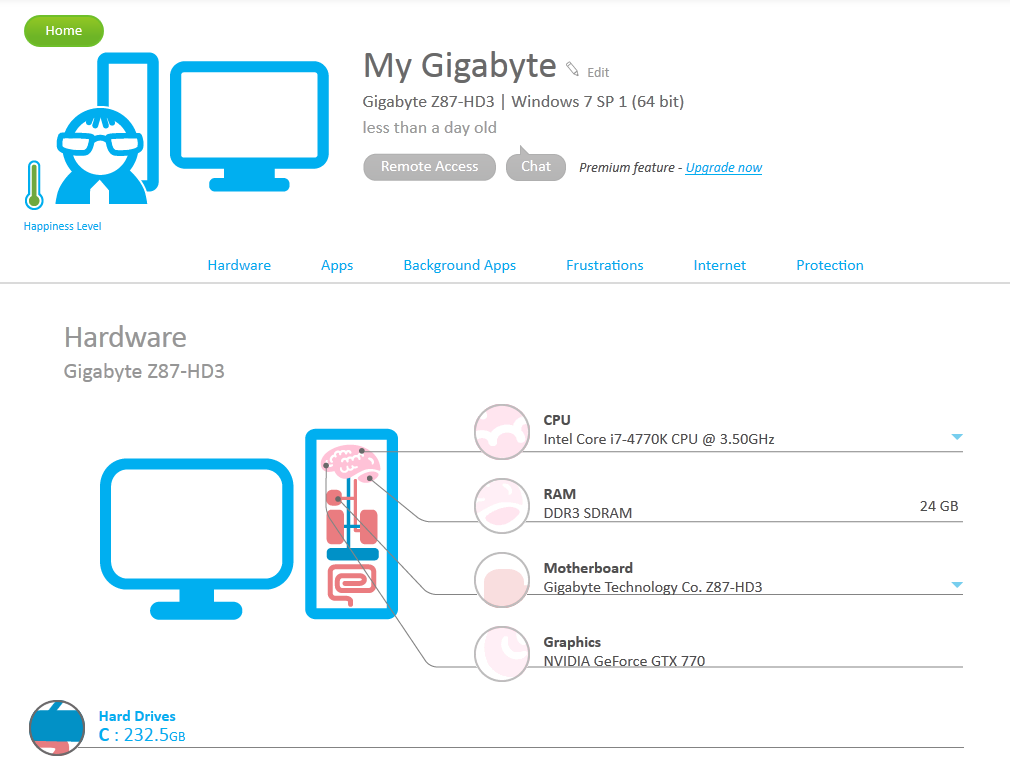Click the pencil Edit icon
The width and height of the screenshot is (1010, 784).
(572, 68)
